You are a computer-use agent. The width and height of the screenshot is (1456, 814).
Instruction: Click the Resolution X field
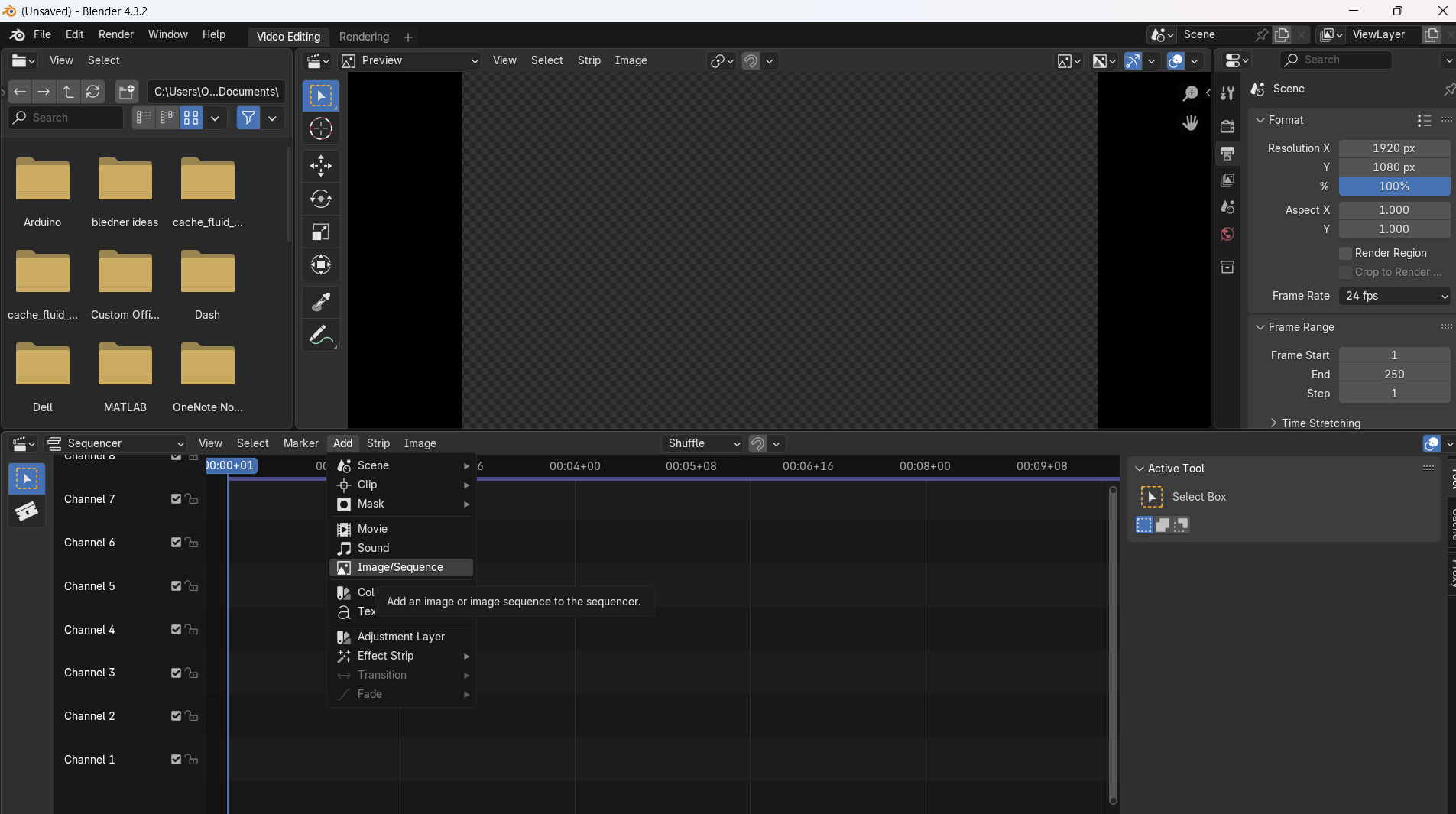coord(1394,148)
